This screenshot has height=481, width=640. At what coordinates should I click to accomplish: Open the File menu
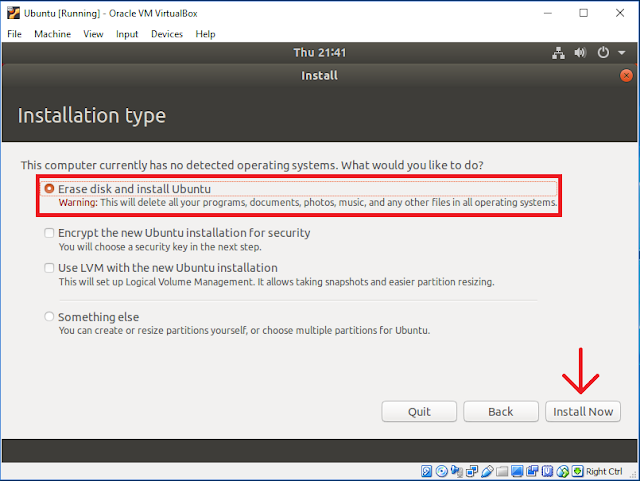tap(14, 34)
